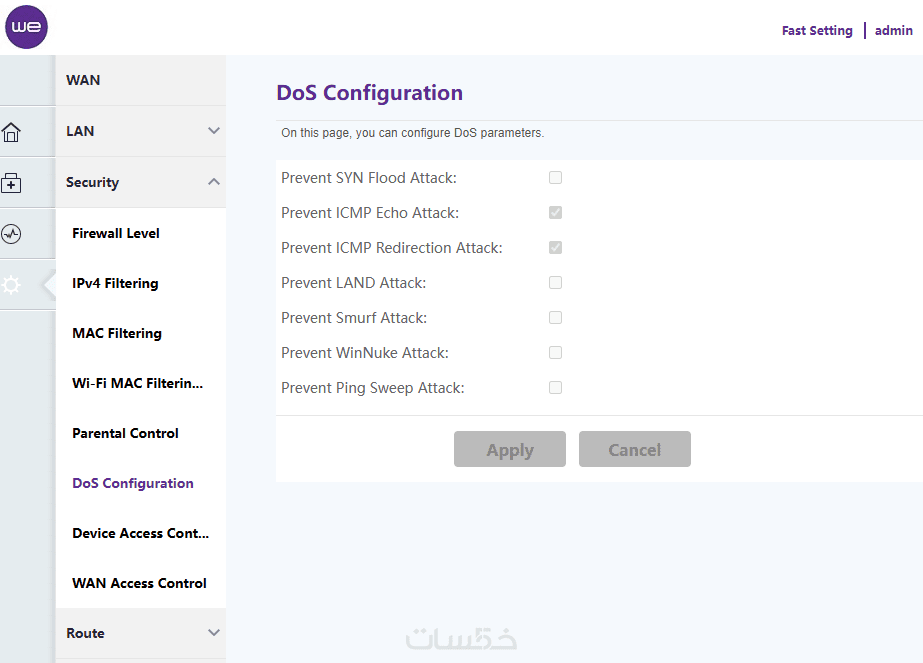Expand the Route menu chevron
This screenshot has height=663, width=923.
tap(213, 633)
